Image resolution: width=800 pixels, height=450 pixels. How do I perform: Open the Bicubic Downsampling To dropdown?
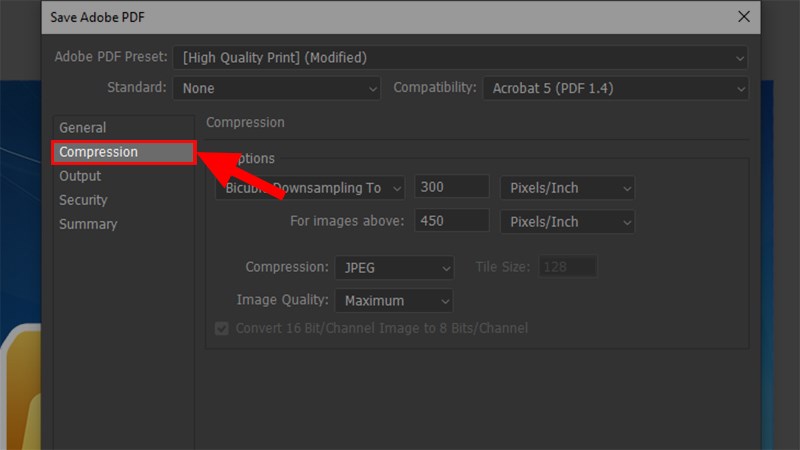(x=310, y=187)
